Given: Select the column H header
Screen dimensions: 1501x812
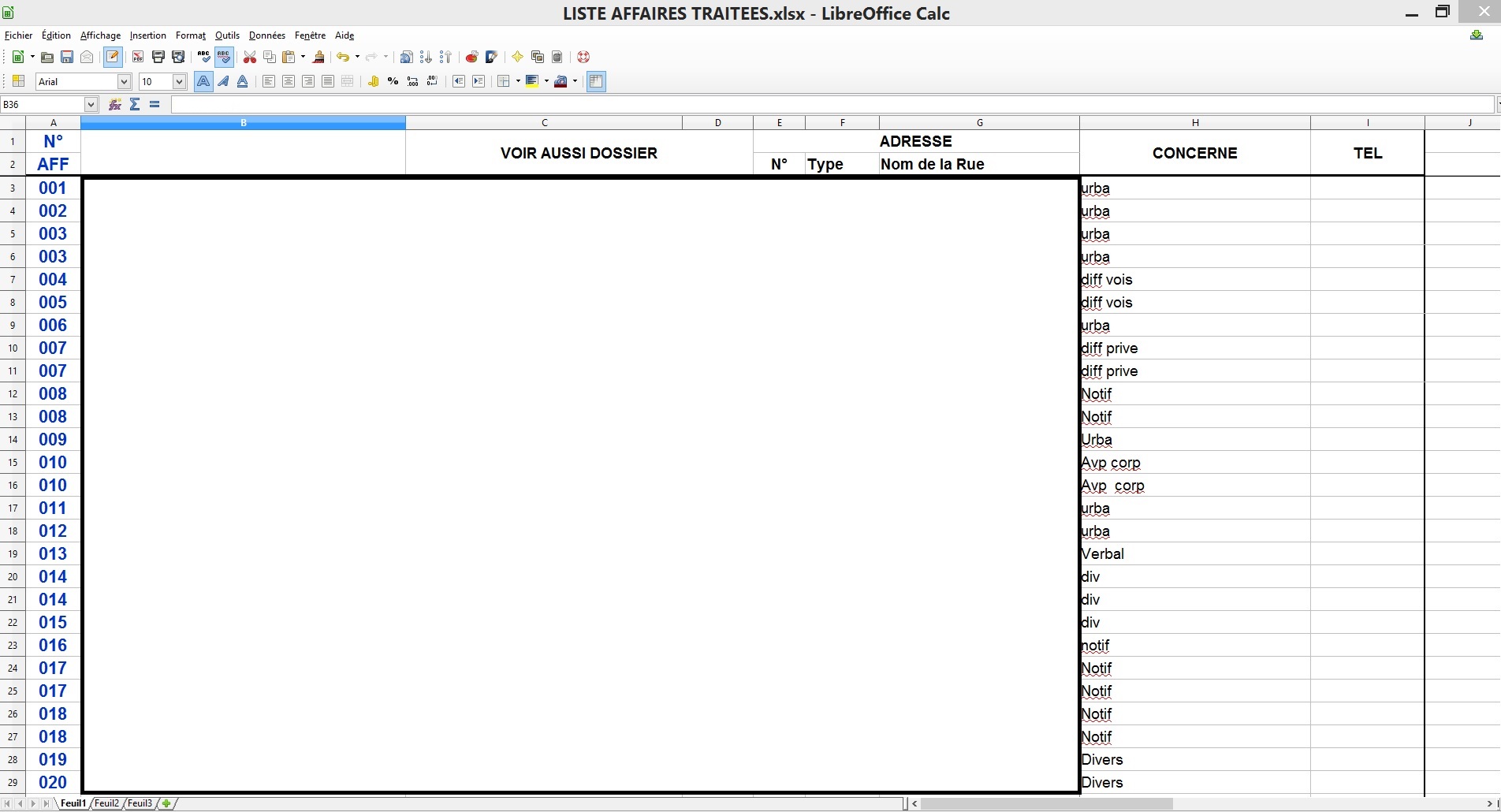Looking at the screenshot, I should (1194, 122).
